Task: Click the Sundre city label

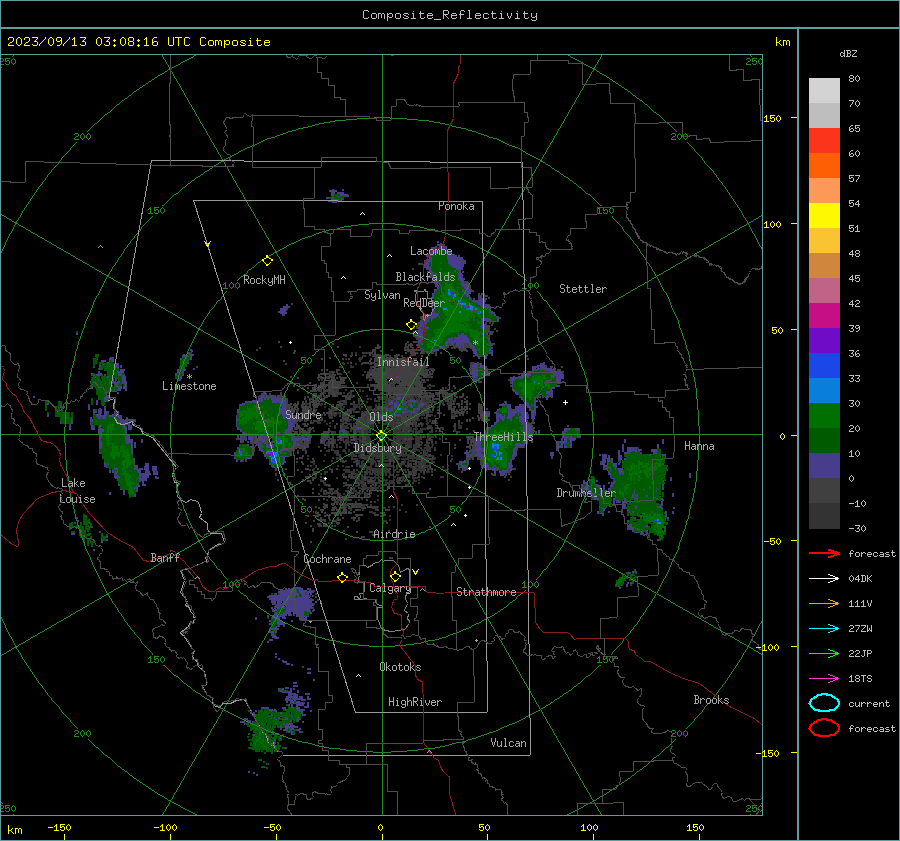Action: tap(303, 415)
